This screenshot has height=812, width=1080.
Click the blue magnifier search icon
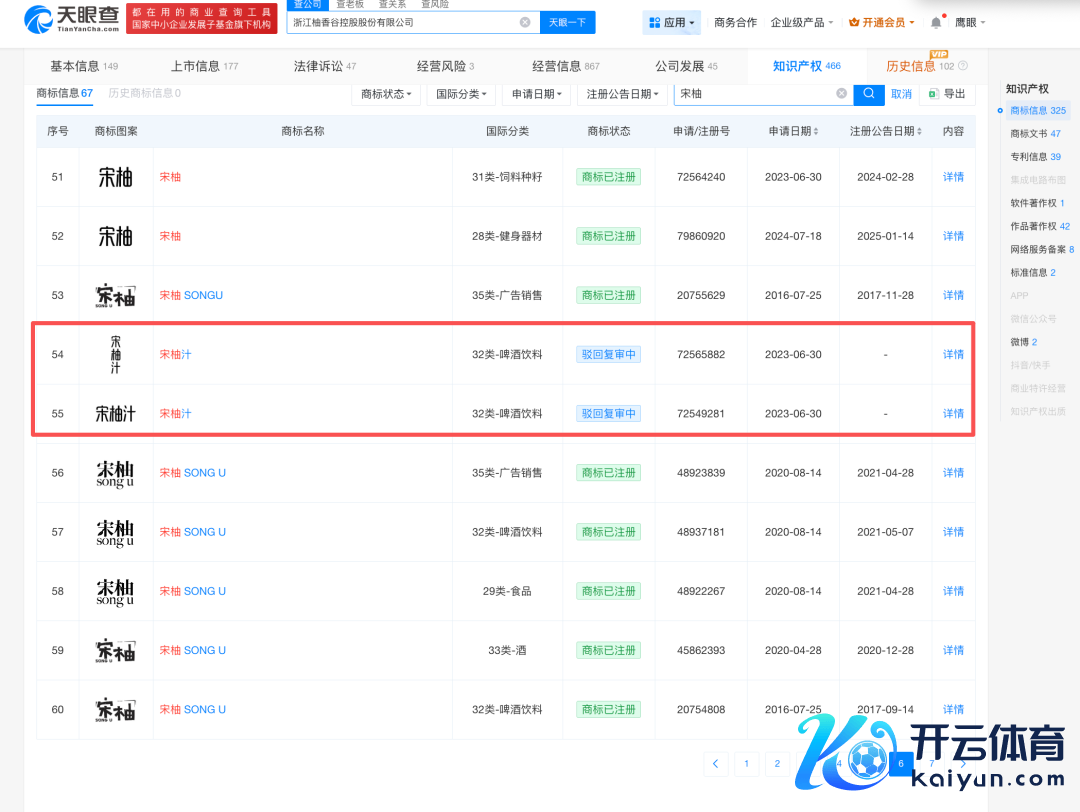pos(868,94)
